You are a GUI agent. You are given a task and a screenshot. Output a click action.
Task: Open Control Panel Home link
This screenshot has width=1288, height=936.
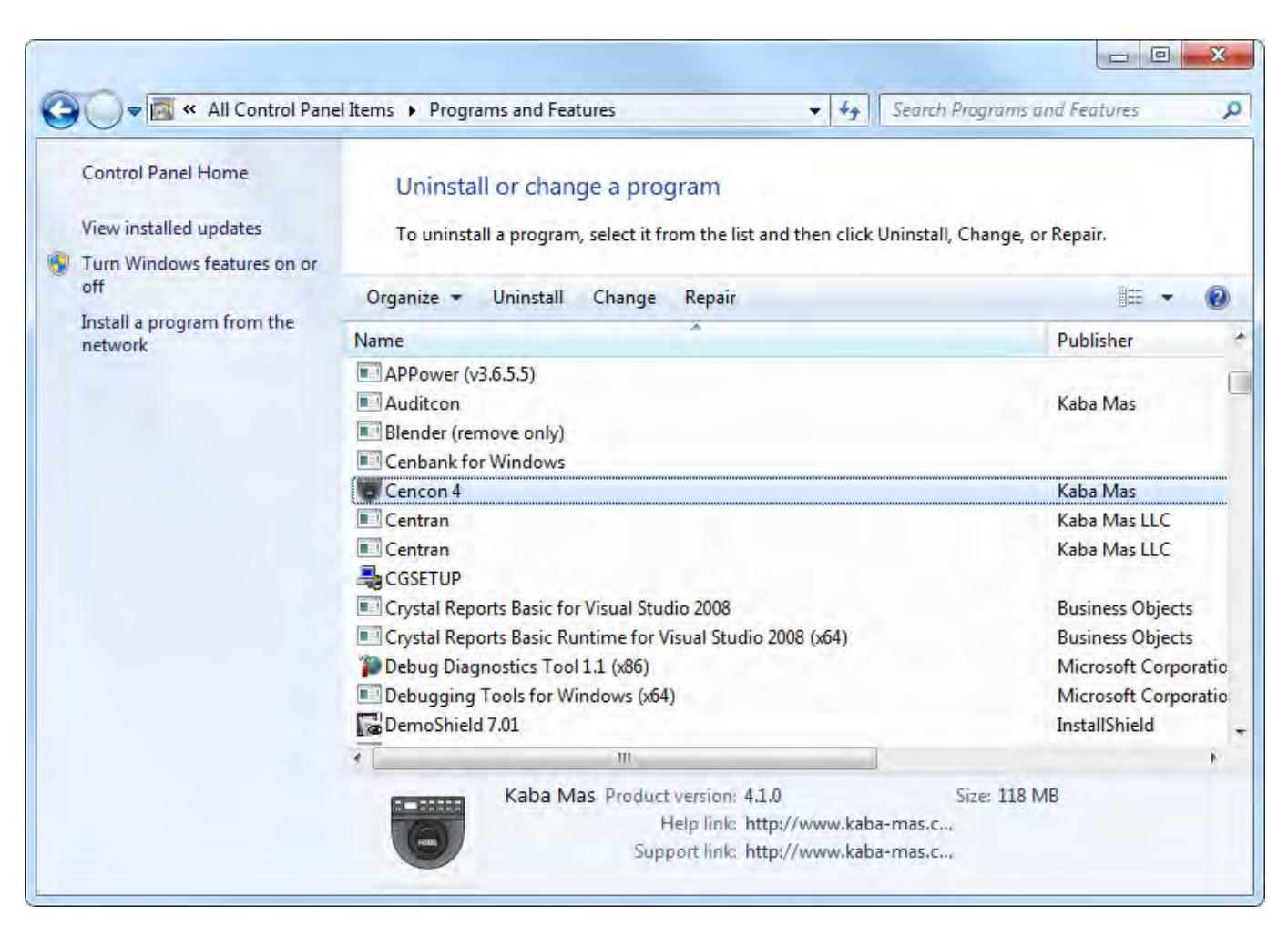[165, 173]
